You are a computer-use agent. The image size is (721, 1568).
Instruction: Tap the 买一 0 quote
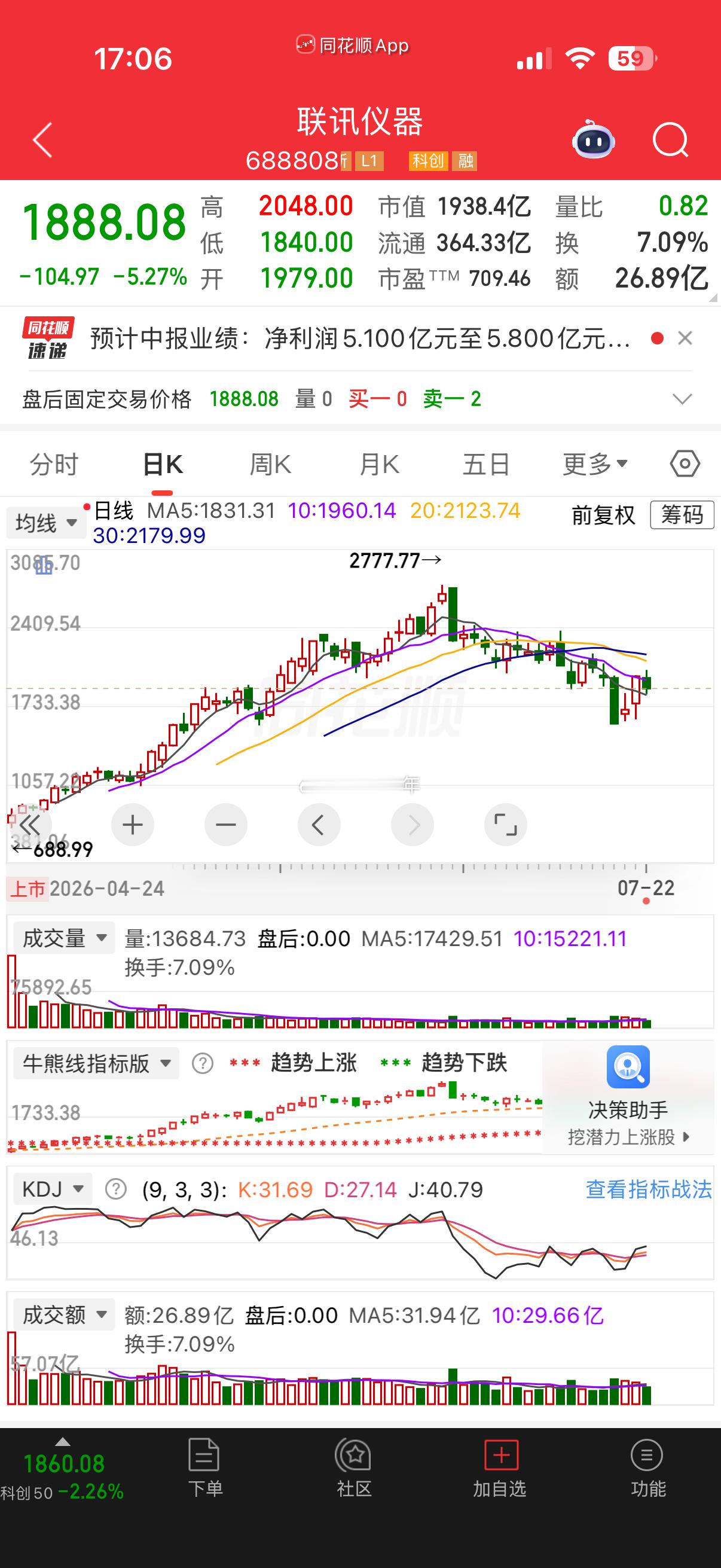coord(377,399)
